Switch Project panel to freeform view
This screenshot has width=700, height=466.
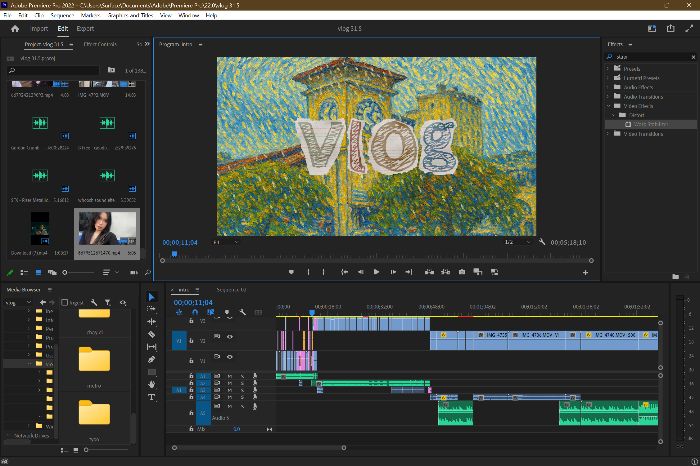point(52,272)
